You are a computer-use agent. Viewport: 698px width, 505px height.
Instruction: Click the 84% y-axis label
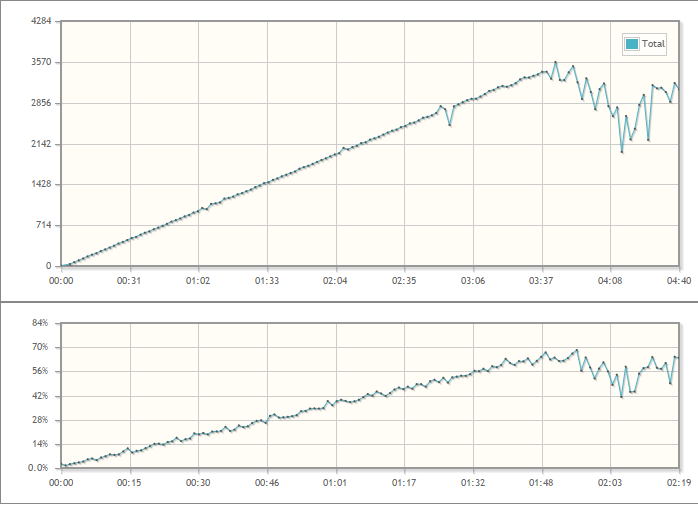pyautogui.click(x=40, y=323)
